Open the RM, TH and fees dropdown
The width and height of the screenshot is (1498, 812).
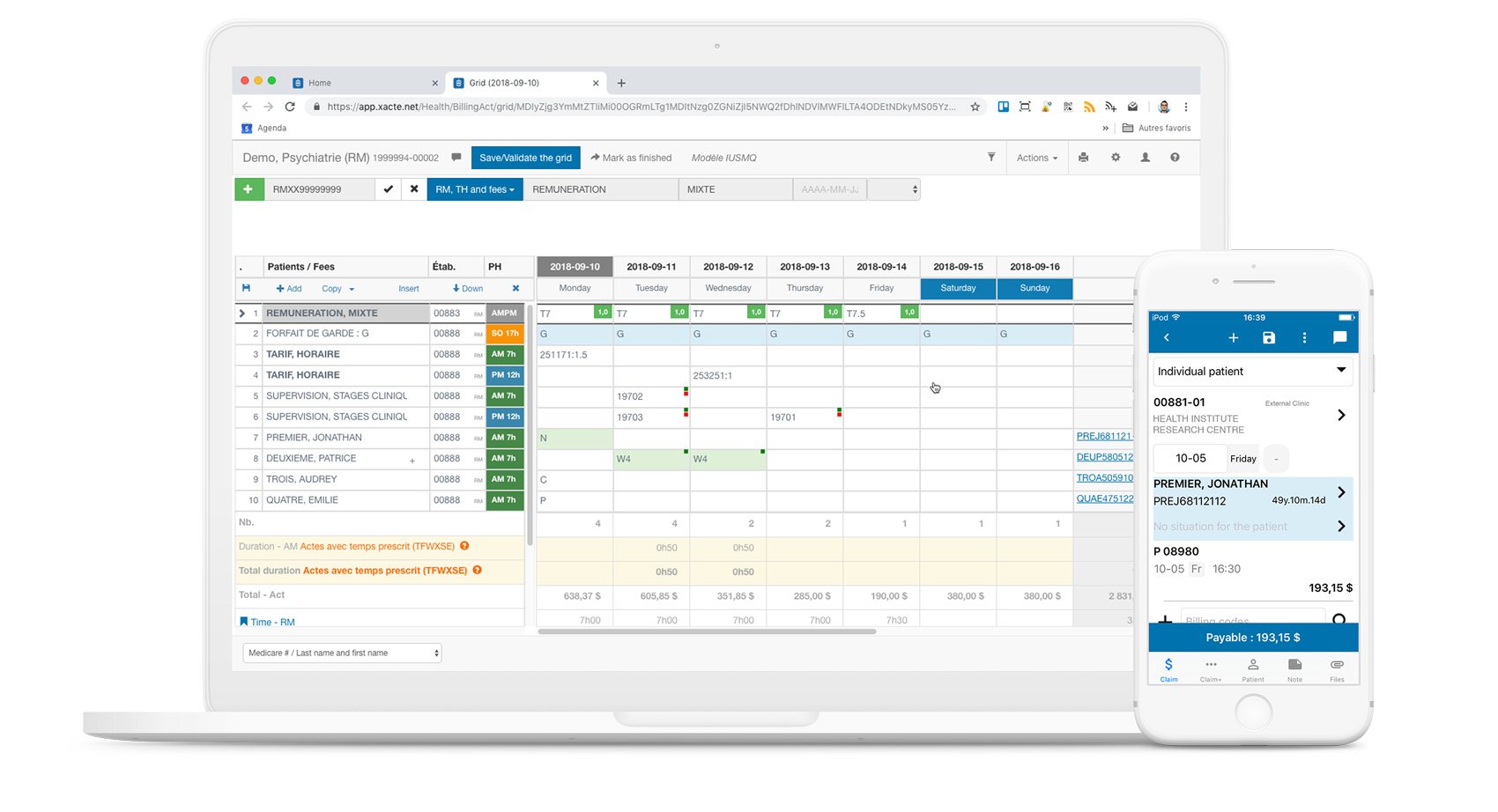[475, 188]
